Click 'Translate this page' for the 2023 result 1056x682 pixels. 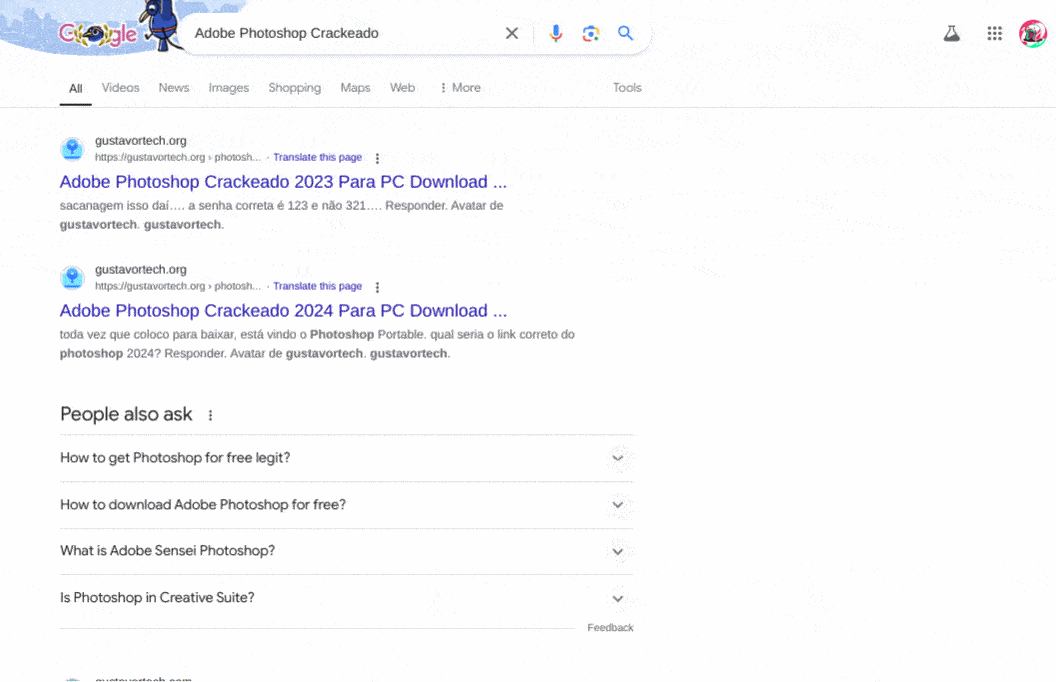[x=317, y=157]
